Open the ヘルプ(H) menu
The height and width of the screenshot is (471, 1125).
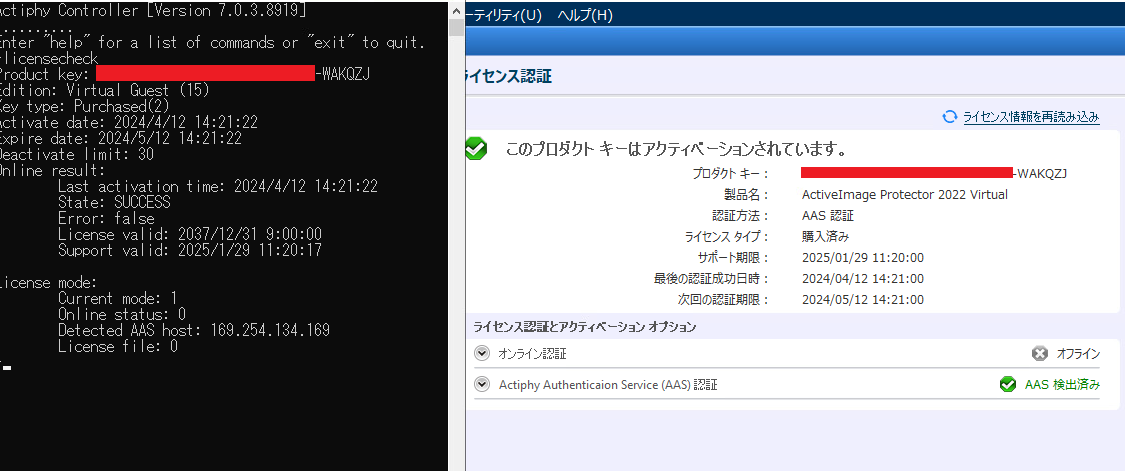[585, 15]
